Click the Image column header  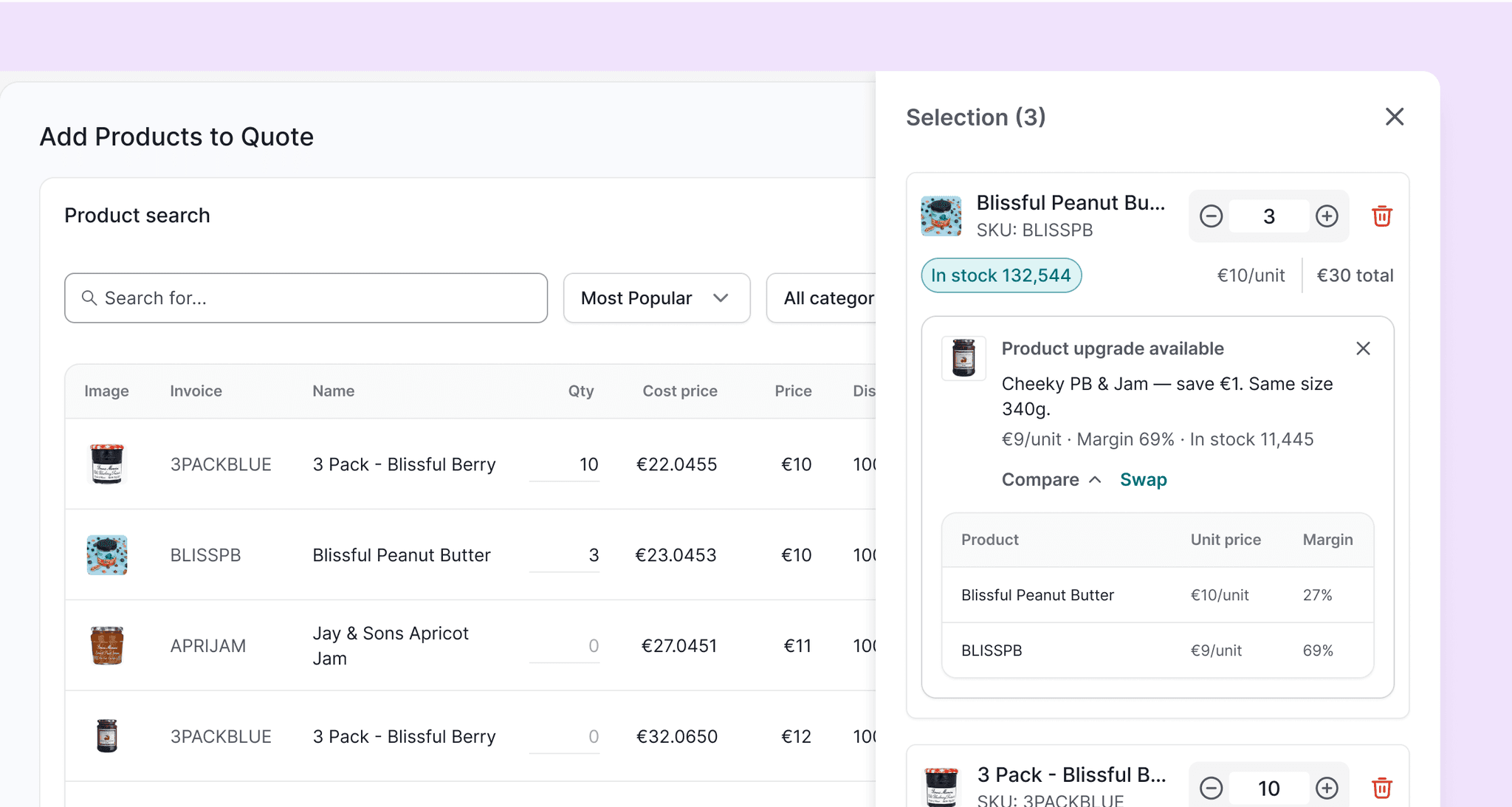[106, 391]
